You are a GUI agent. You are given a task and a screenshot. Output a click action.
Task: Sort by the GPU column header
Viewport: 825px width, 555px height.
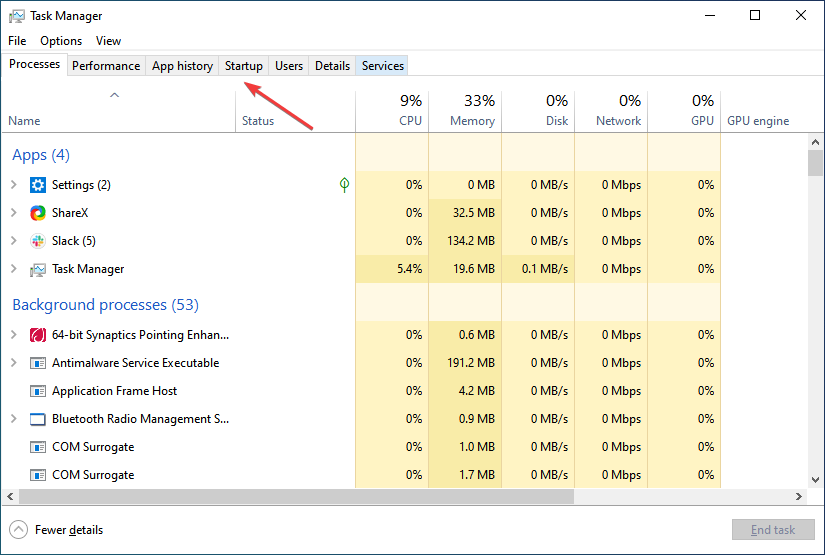[x=684, y=111]
